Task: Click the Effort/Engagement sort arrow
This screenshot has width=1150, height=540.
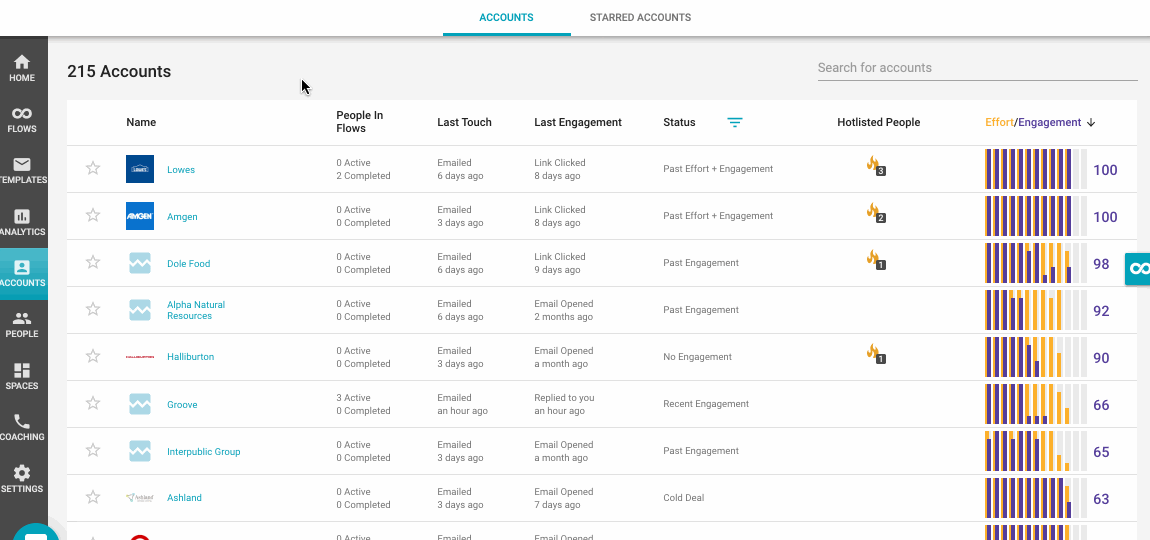Action: point(1091,123)
